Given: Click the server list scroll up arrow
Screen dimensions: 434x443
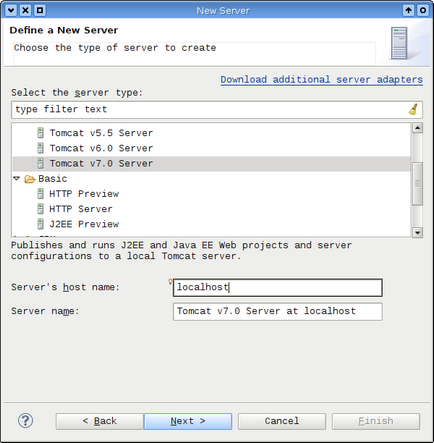Looking at the screenshot, I should (x=417, y=128).
